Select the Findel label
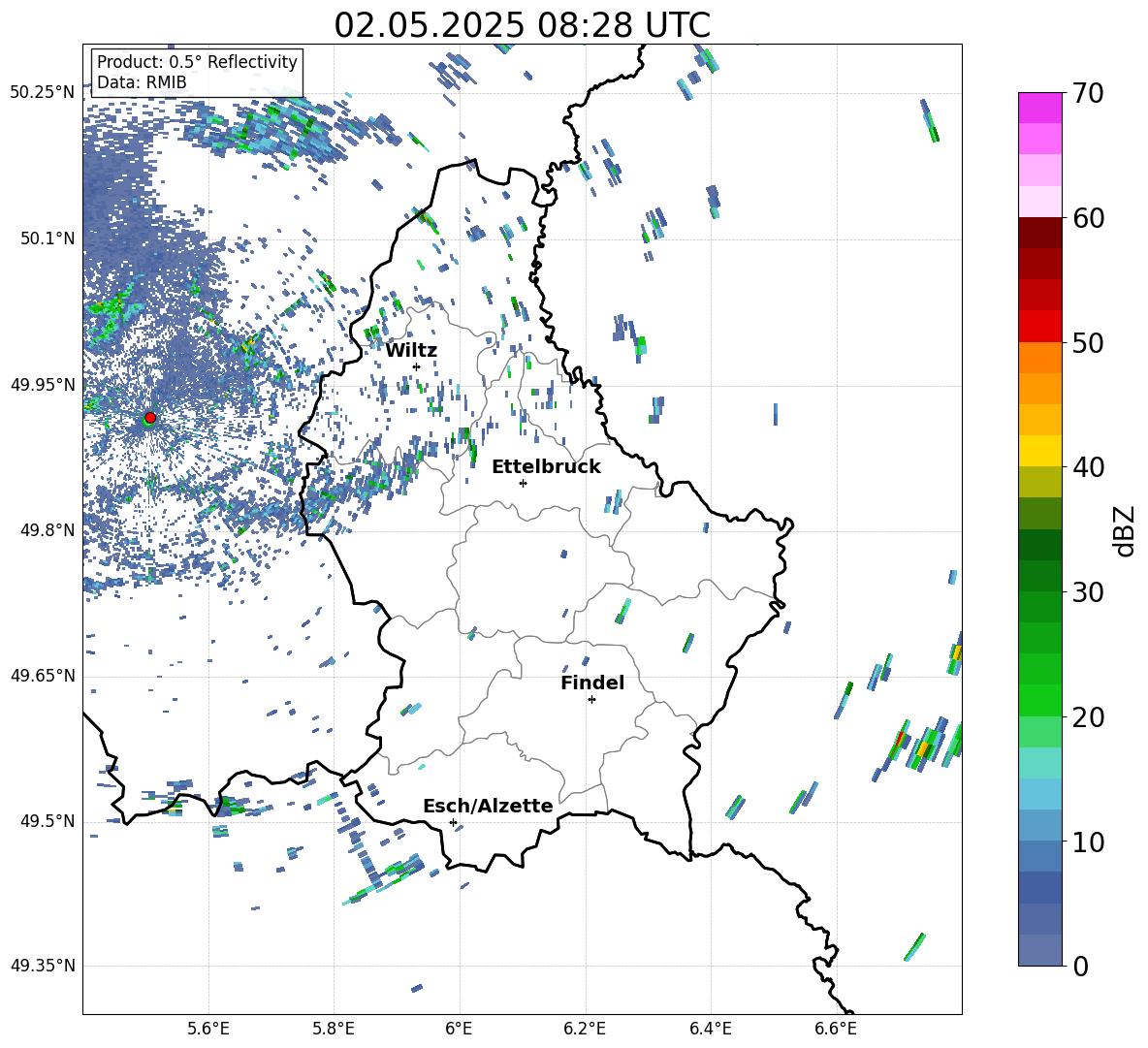Viewport: 1148px width, 1048px height. (592, 683)
